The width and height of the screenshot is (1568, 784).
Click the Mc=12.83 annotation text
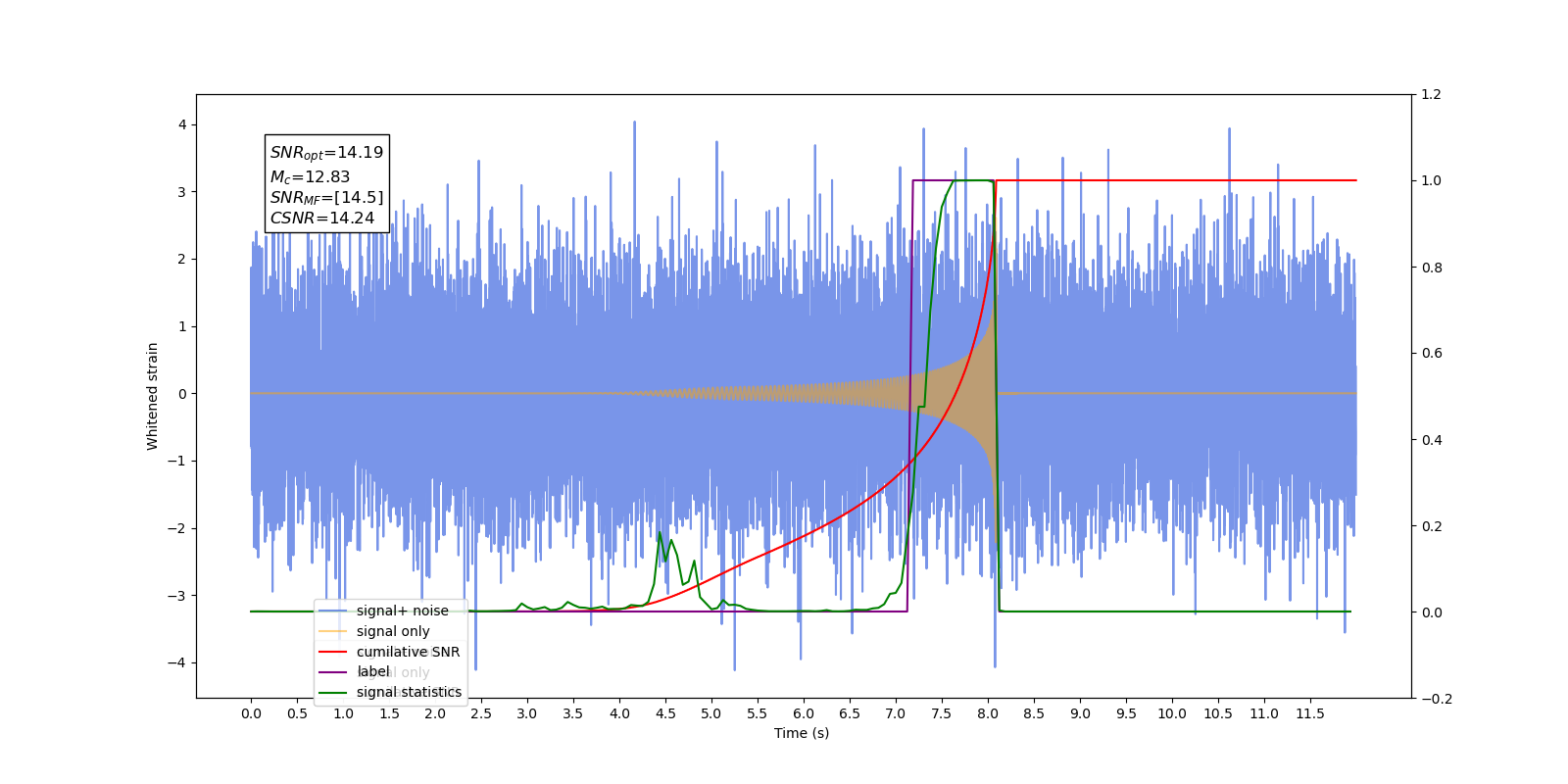click(310, 177)
